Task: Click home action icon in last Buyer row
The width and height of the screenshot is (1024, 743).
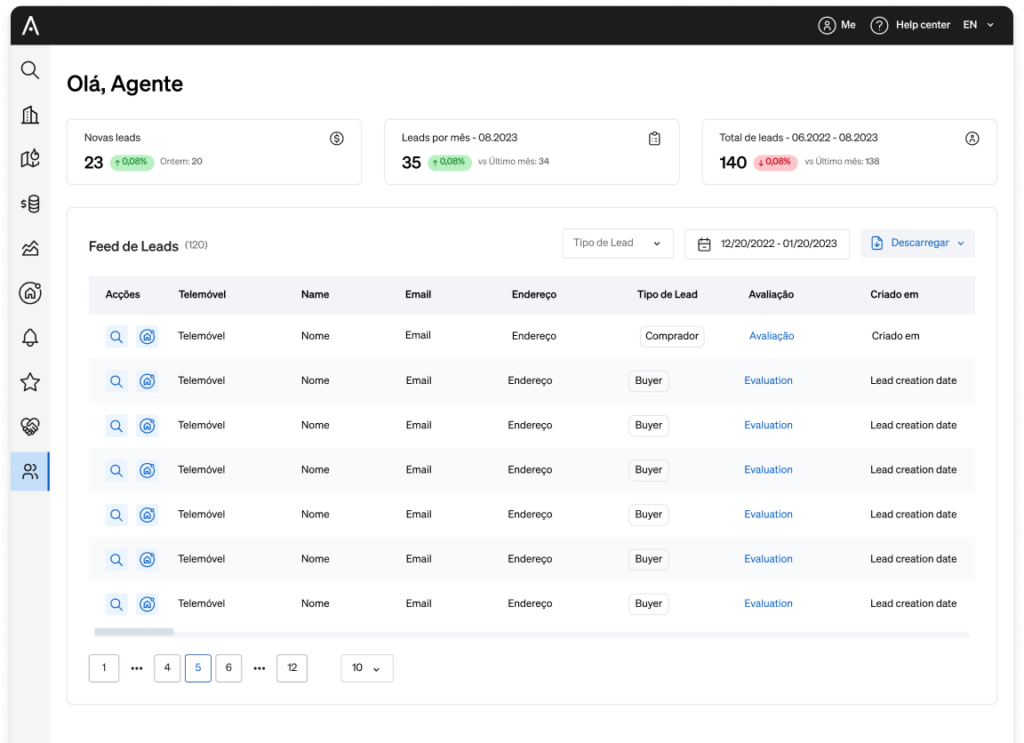Action: [148, 605]
